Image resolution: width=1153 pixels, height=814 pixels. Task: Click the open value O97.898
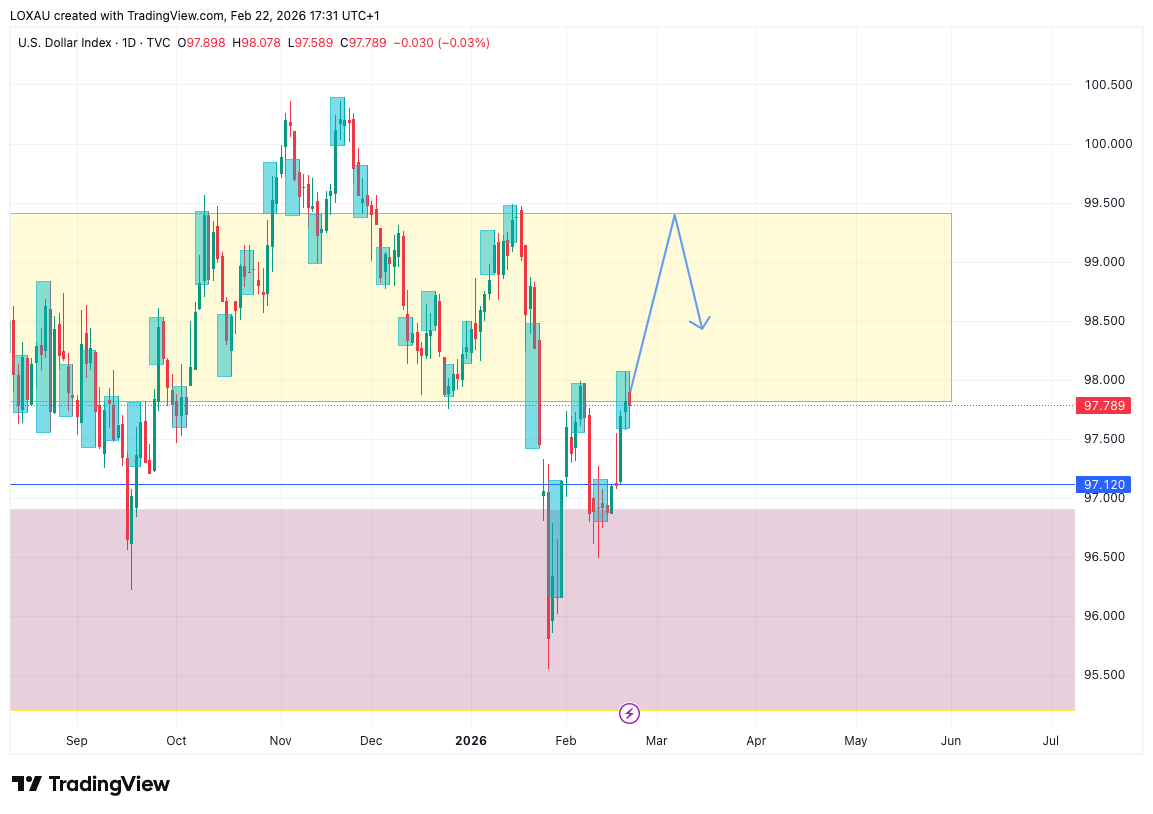point(201,43)
